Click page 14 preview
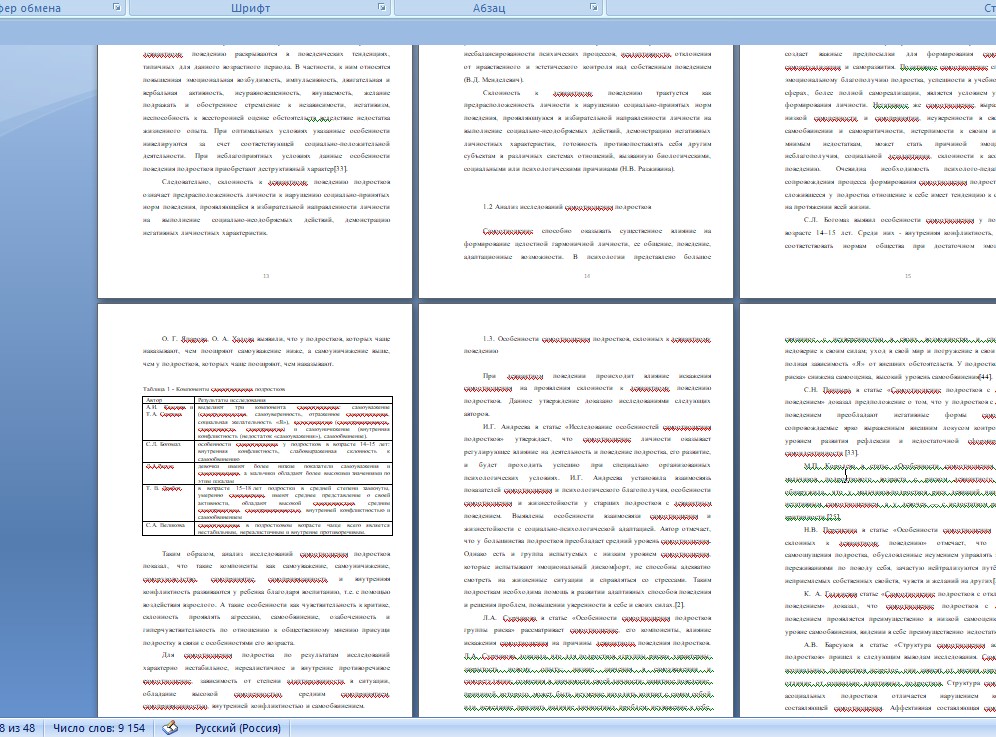996x737 pixels. coord(575,171)
